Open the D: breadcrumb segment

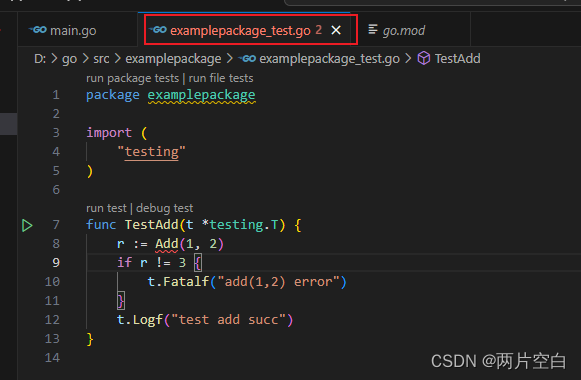click(x=40, y=59)
